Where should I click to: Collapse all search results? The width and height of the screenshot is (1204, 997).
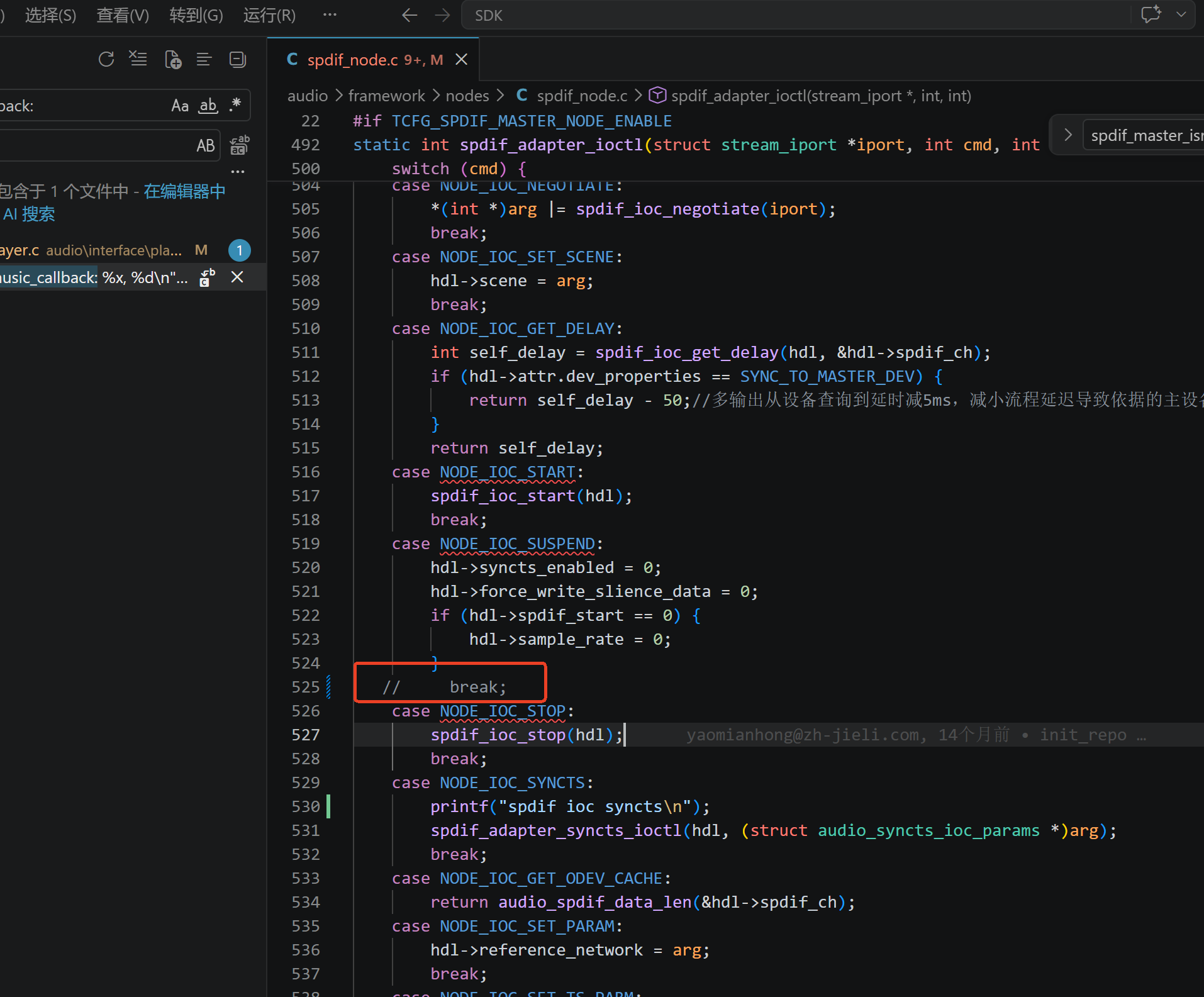point(237,59)
